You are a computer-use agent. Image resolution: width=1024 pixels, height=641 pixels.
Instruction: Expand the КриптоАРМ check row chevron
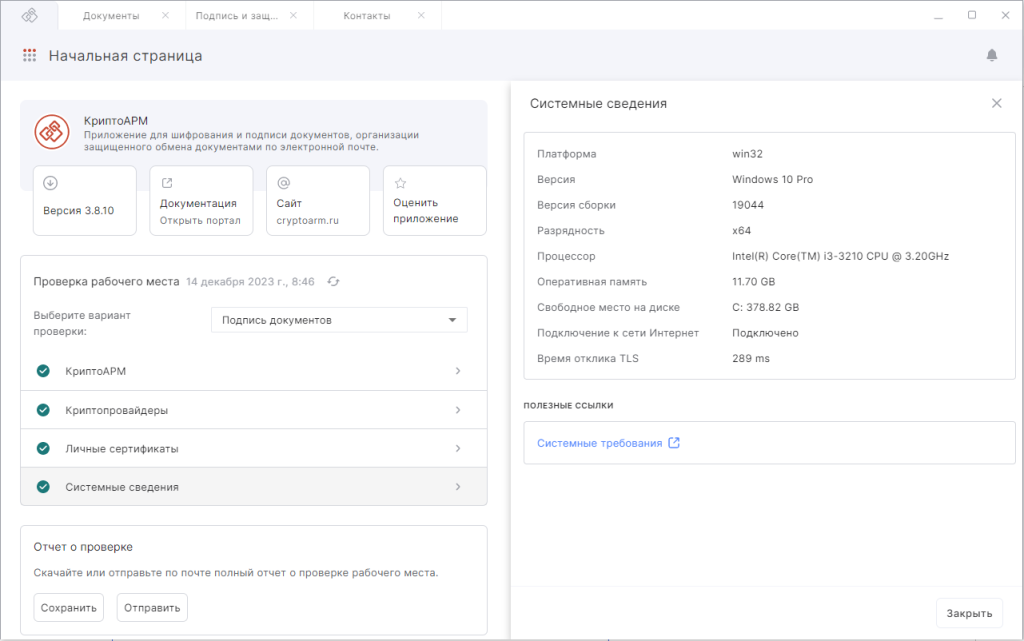458,371
